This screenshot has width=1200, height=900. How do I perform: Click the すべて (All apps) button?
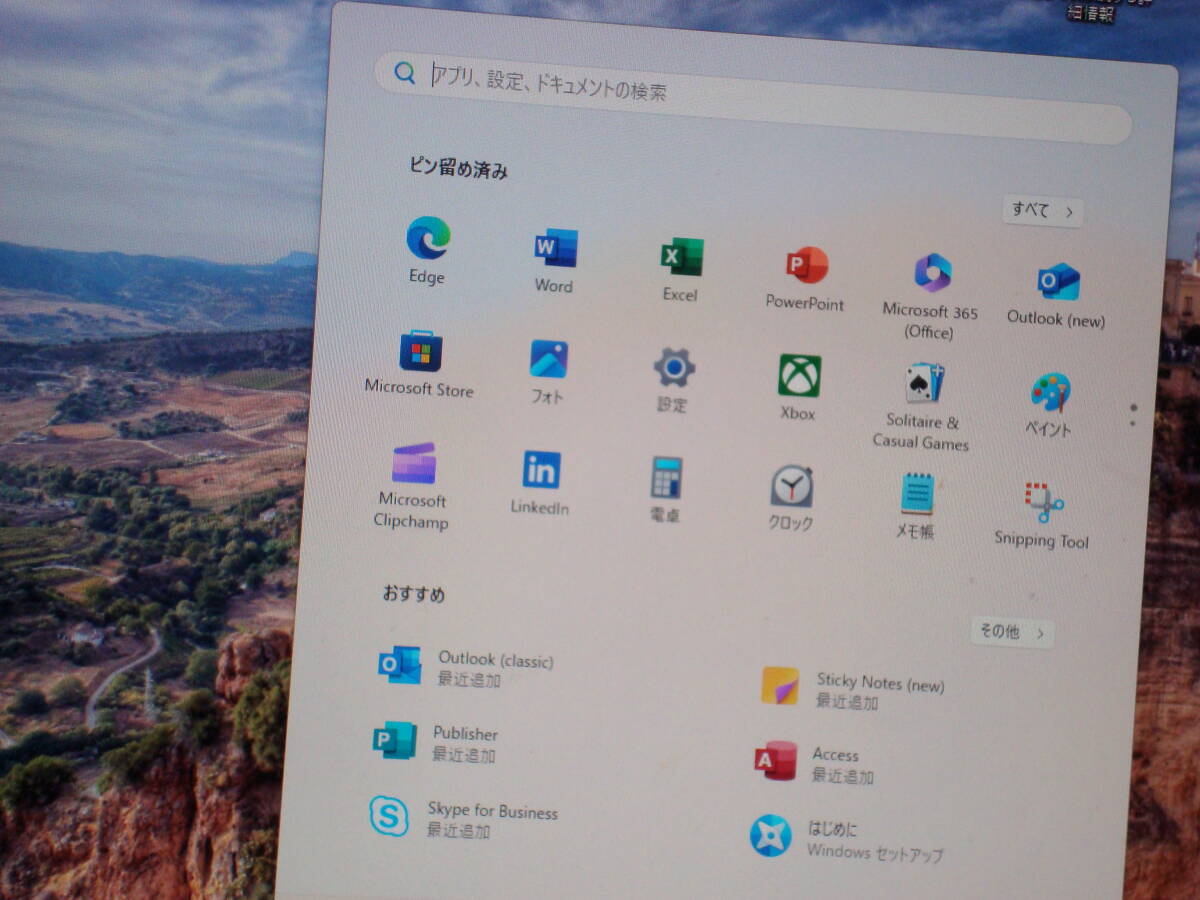(x=1042, y=211)
